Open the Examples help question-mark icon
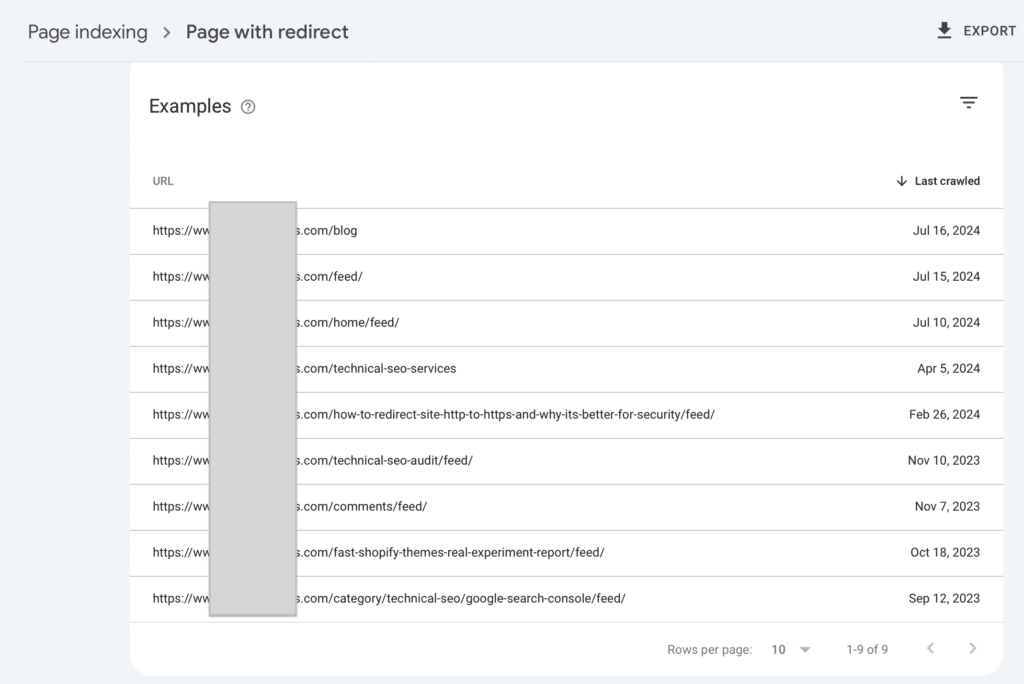Viewport: 1024px width, 684px height. click(x=248, y=107)
